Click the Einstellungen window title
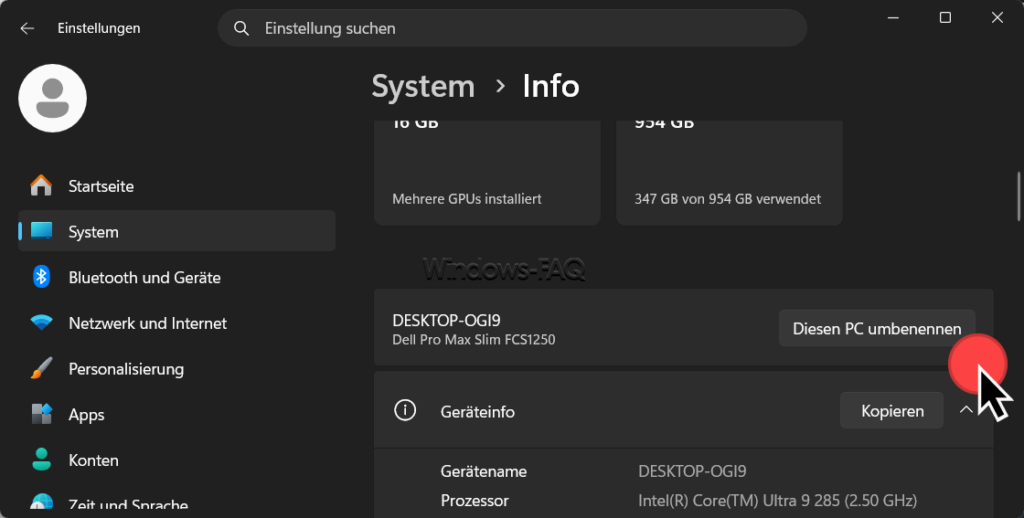Screen dimensions: 1024x518 click(99, 28)
